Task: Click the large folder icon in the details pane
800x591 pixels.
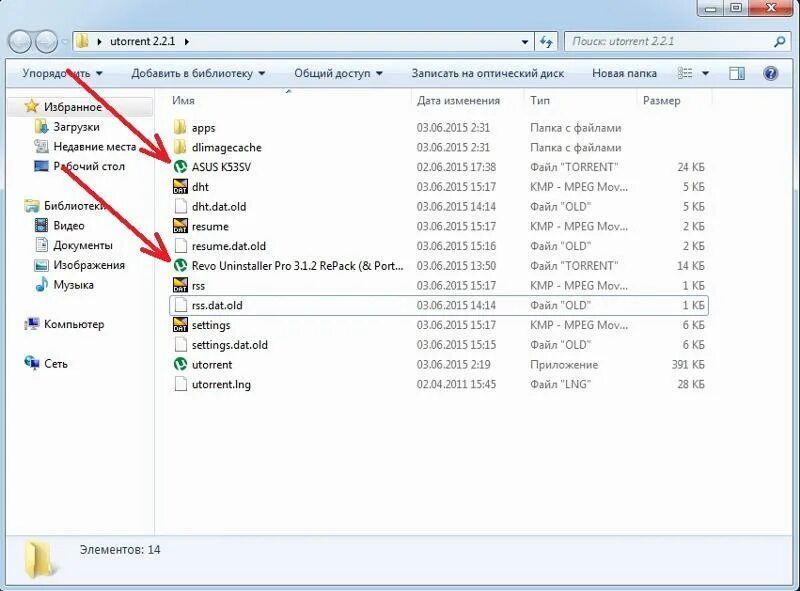Action: click(40, 559)
